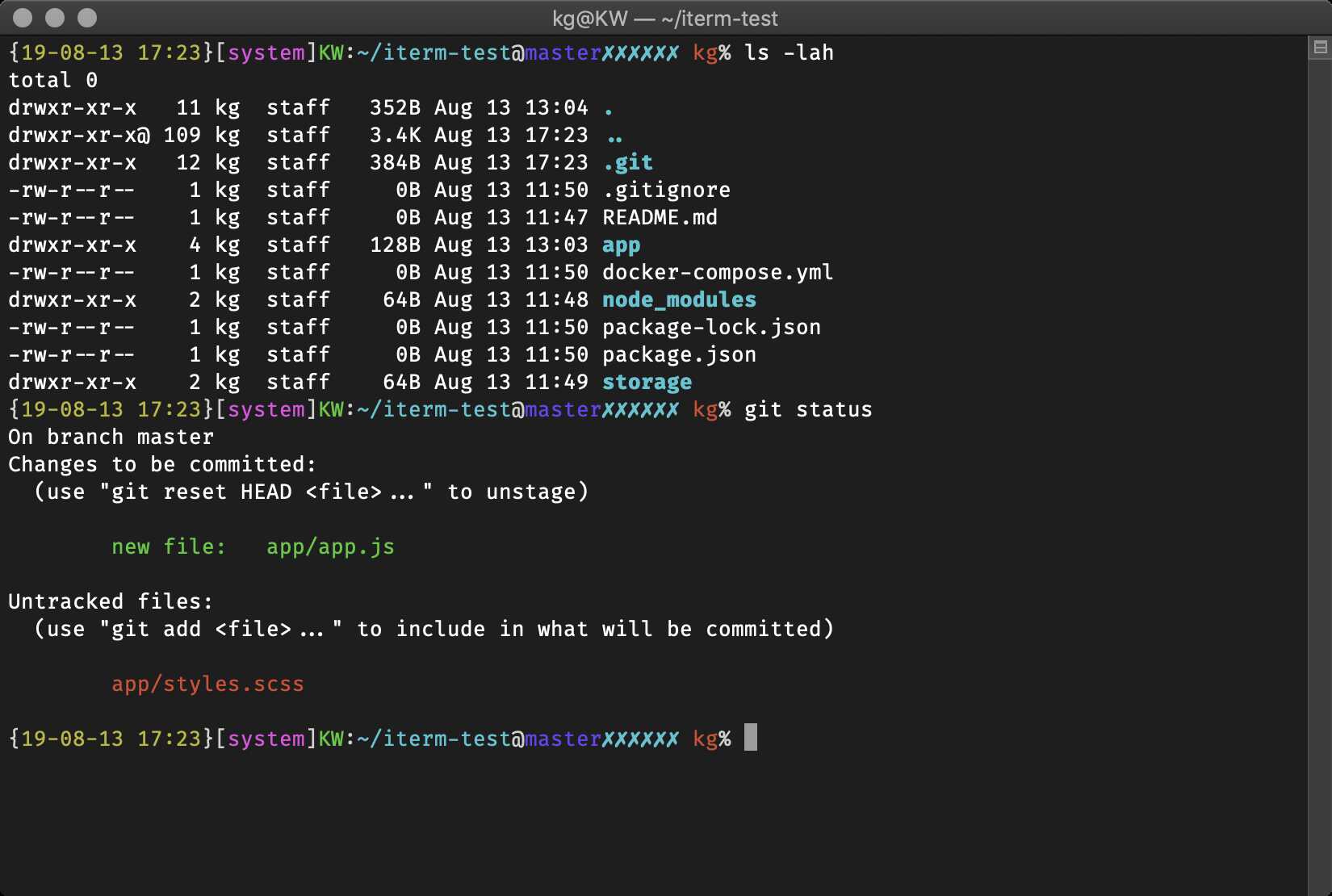Click the '13:03' timestamp in app row
This screenshot has width=1332, height=896.
tap(557, 245)
